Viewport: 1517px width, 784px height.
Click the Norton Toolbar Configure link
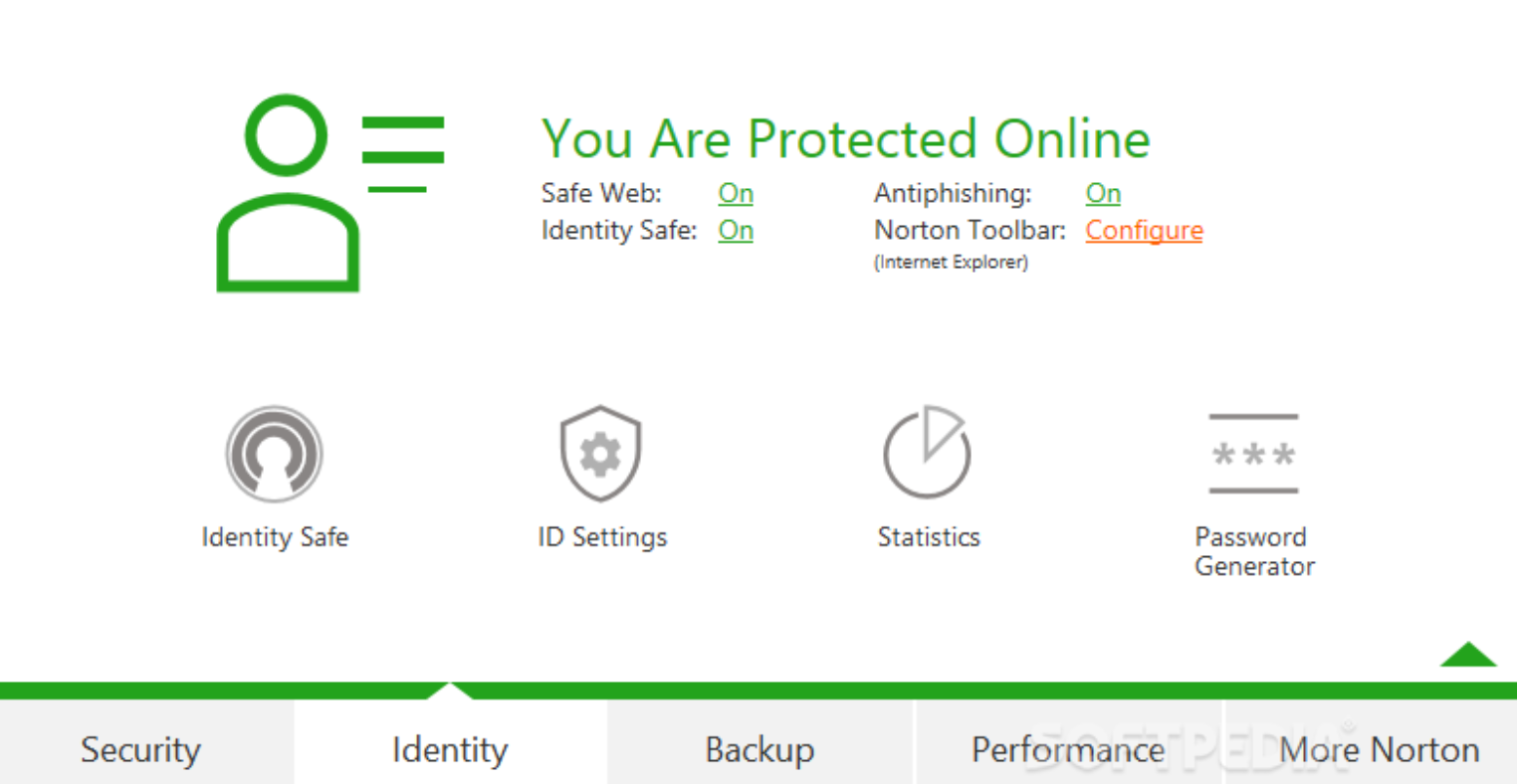click(x=1144, y=230)
